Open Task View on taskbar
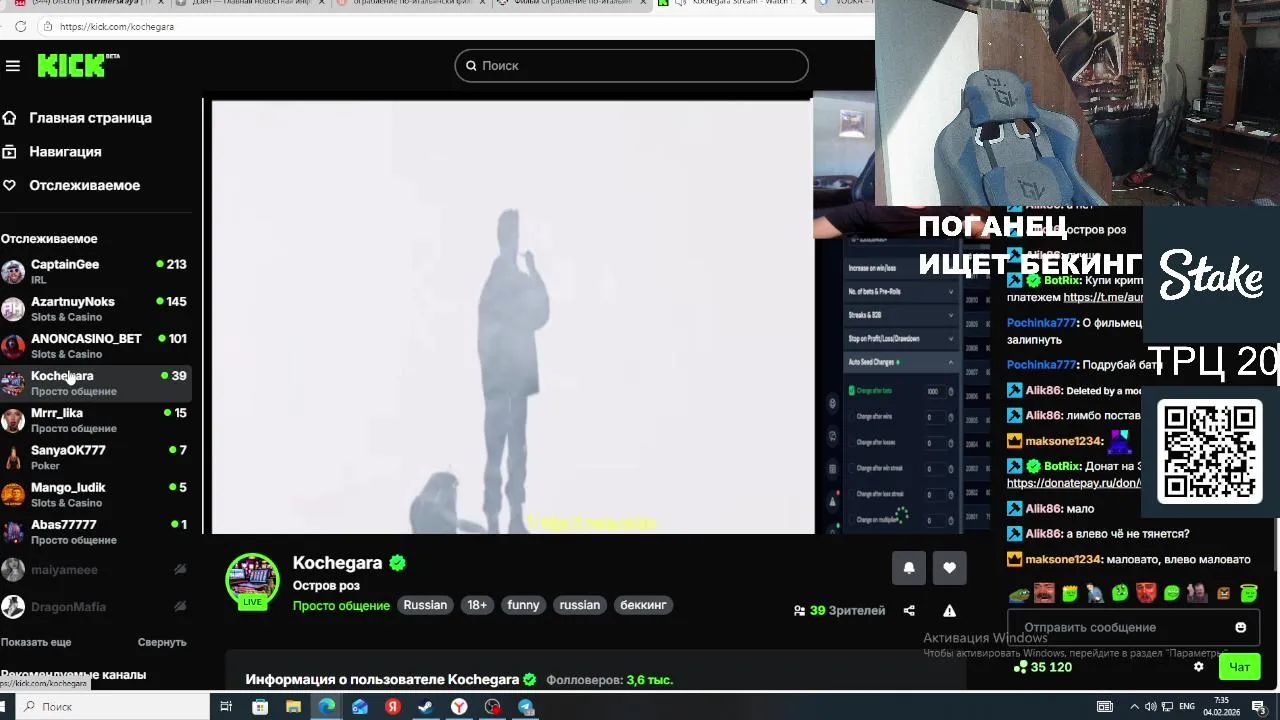 226,707
